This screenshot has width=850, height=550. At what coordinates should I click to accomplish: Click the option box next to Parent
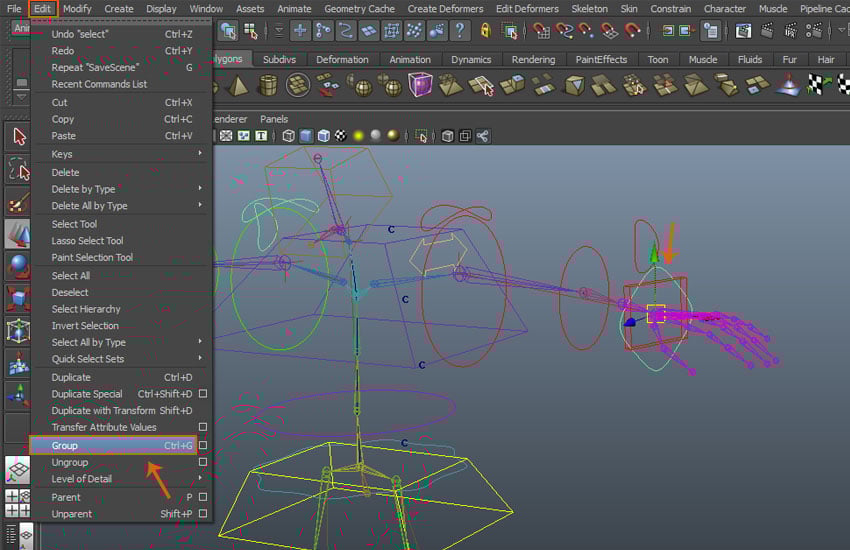(203, 497)
